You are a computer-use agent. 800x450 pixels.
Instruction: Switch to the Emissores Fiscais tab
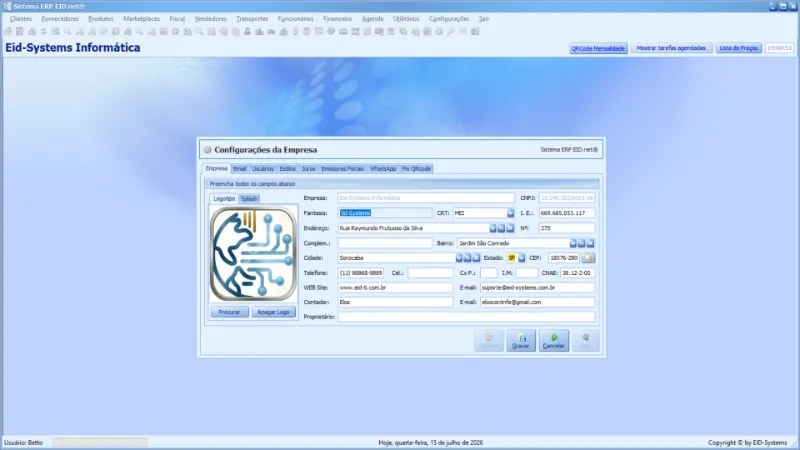[342, 169]
